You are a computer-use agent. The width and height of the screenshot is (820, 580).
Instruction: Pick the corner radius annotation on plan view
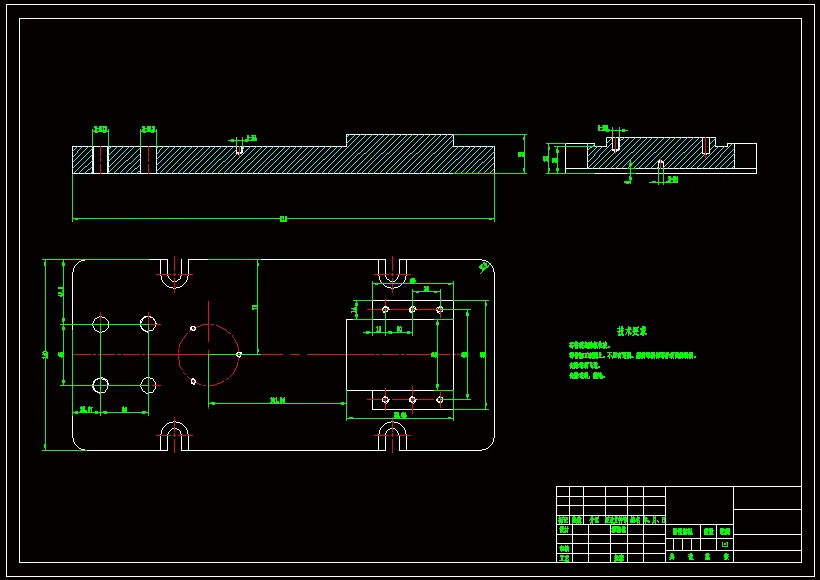coord(483,267)
